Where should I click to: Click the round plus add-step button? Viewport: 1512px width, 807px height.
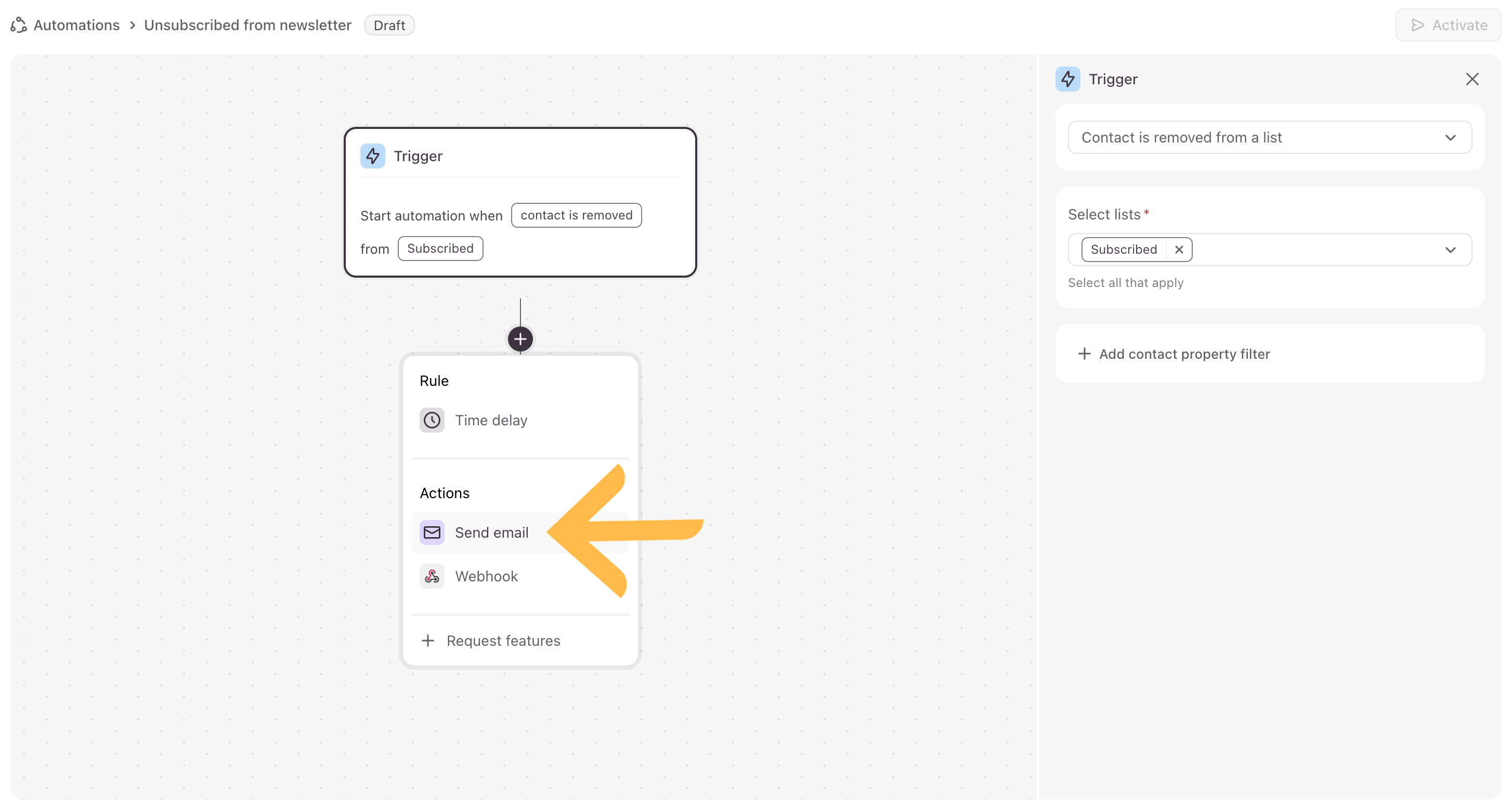[520, 339]
